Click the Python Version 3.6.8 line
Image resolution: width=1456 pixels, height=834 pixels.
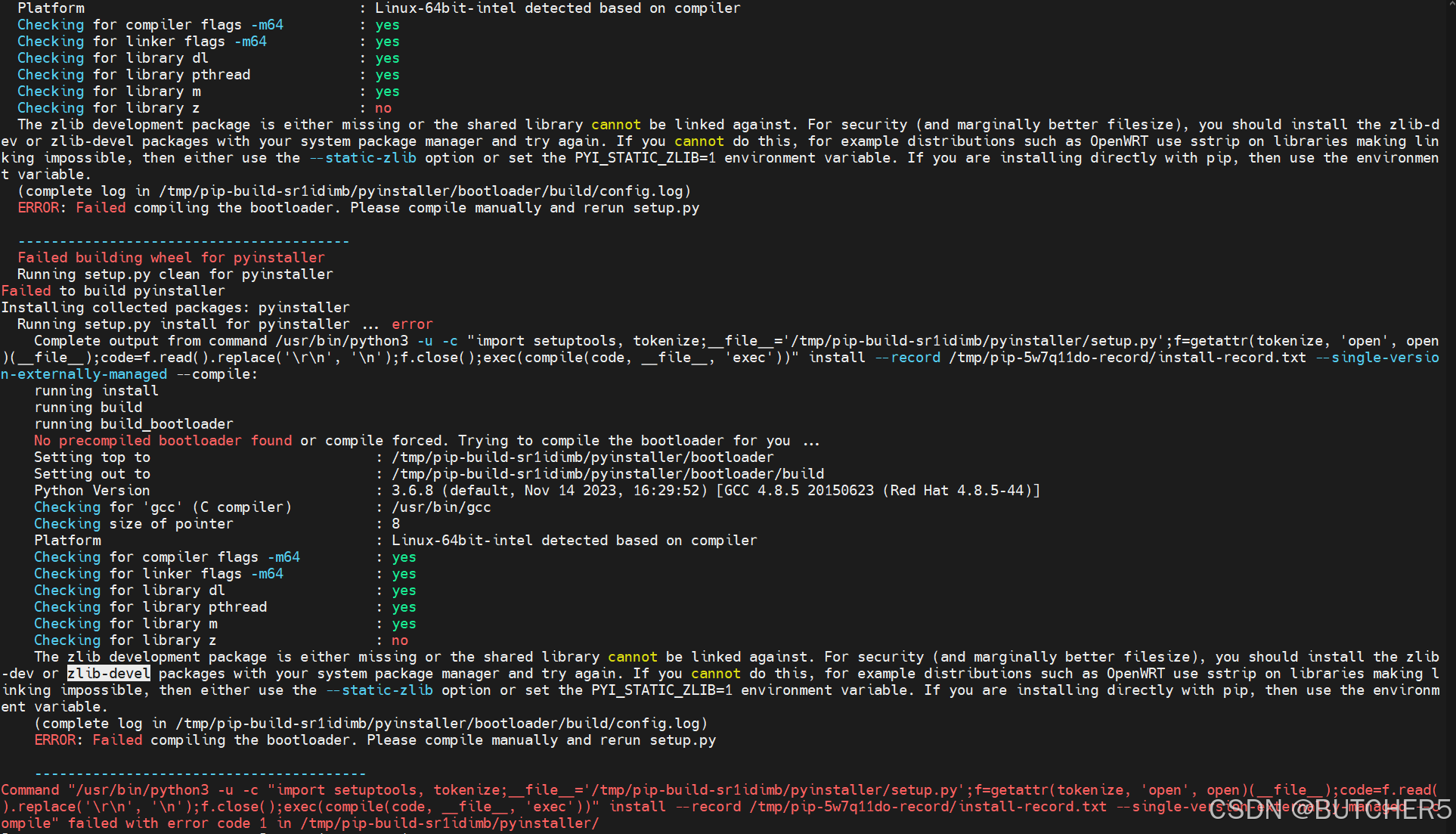pos(537,491)
